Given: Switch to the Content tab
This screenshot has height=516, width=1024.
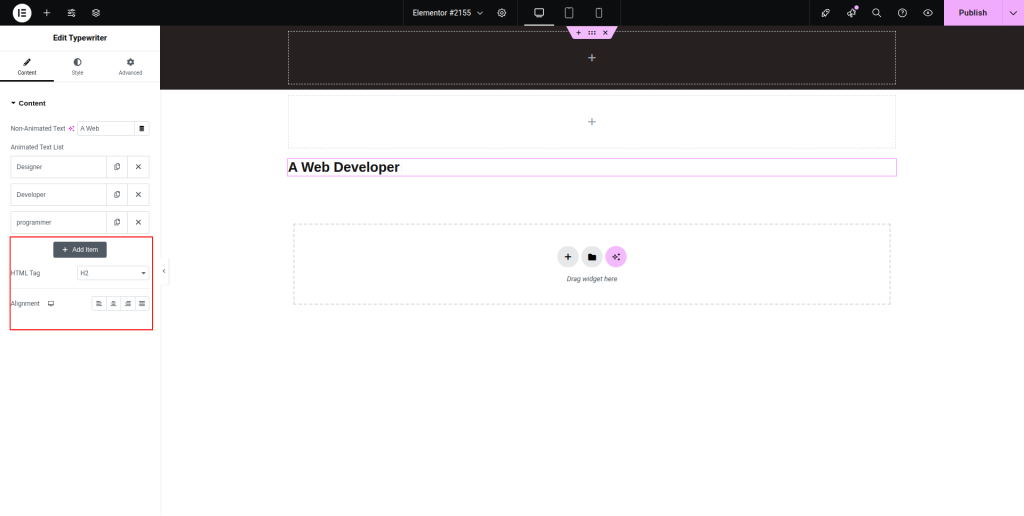Looking at the screenshot, I should pos(27,67).
